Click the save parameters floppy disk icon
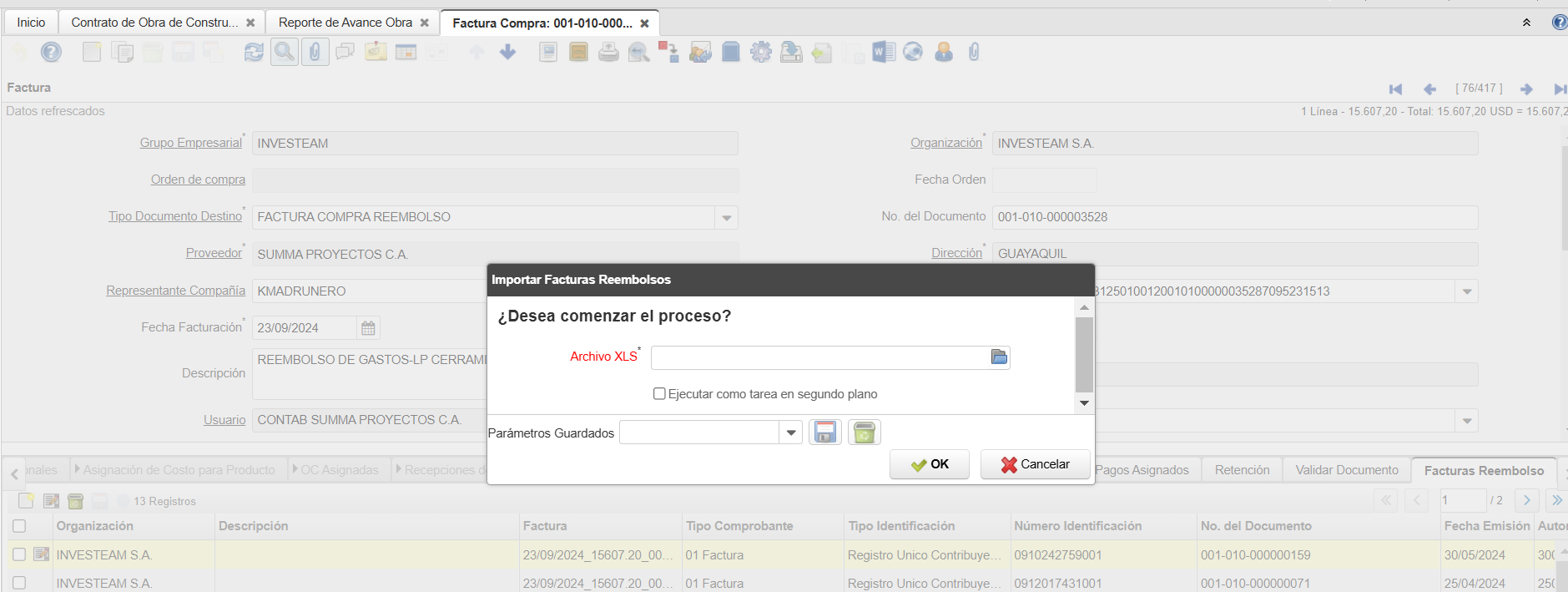The image size is (1568, 592). (x=824, y=433)
